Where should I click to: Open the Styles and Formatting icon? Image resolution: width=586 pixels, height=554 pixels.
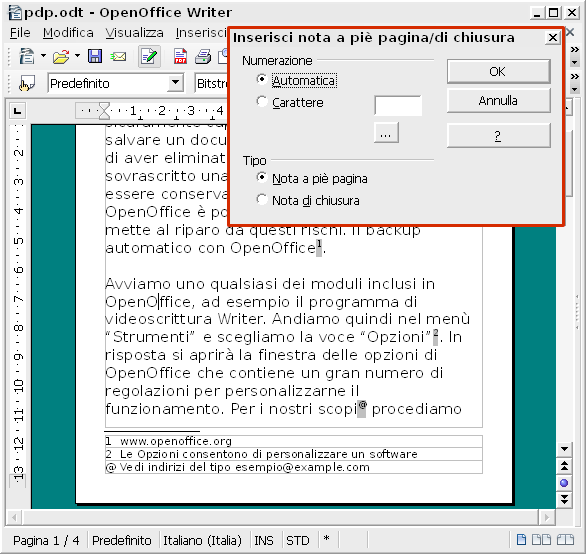tap(27, 83)
